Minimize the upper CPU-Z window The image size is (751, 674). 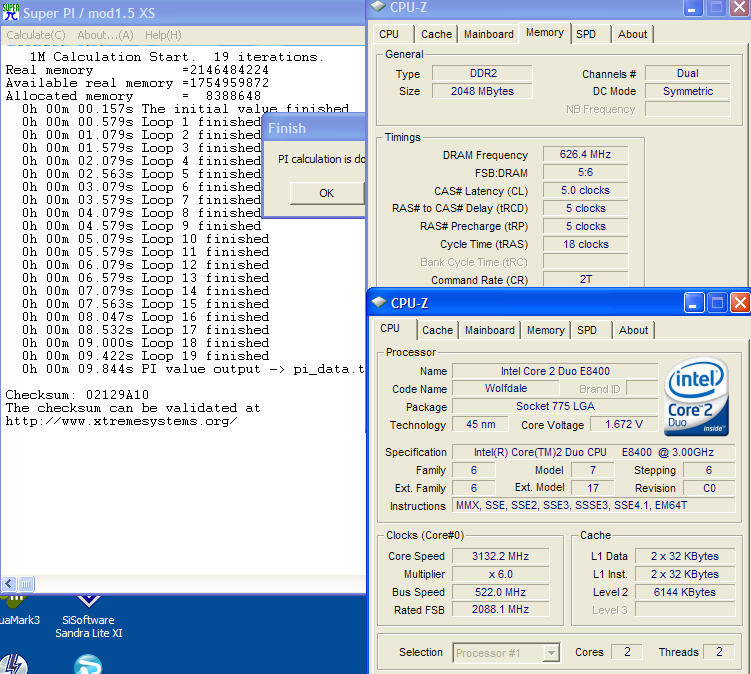pyautogui.click(x=693, y=8)
